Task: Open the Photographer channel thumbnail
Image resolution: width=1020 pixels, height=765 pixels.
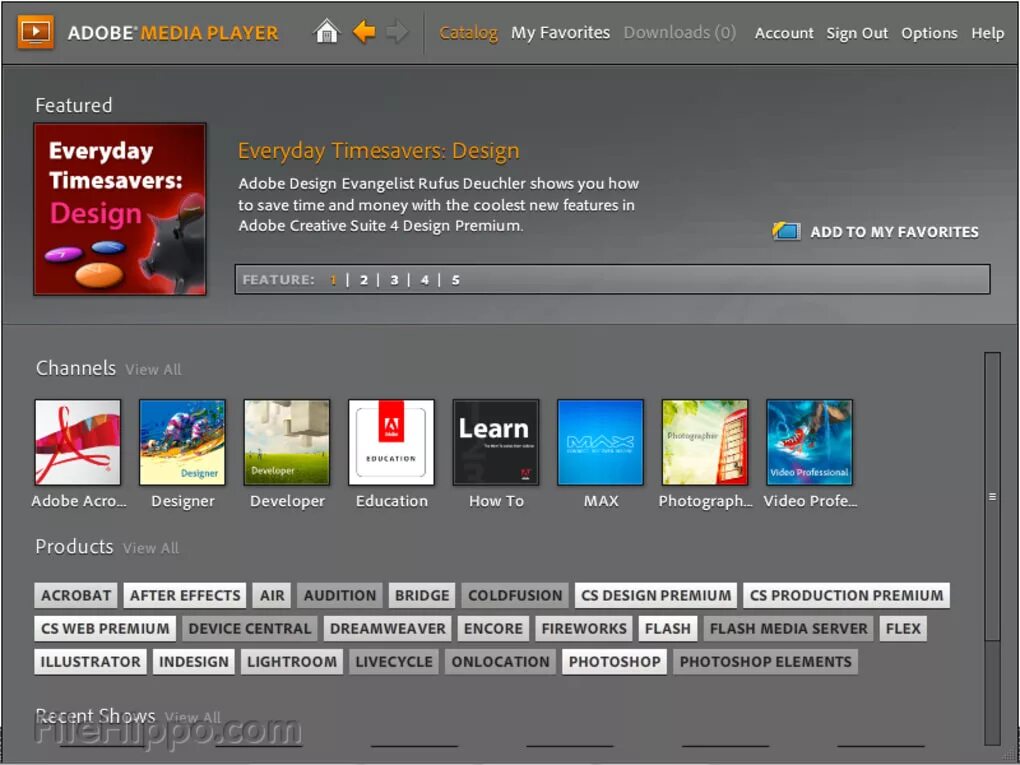Action: tap(705, 442)
